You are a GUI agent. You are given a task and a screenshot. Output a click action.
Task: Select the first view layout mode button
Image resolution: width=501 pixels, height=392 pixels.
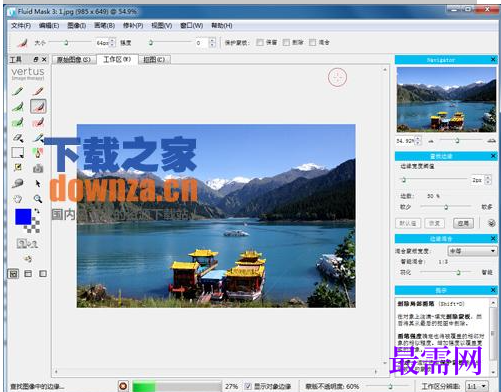pos(13,274)
